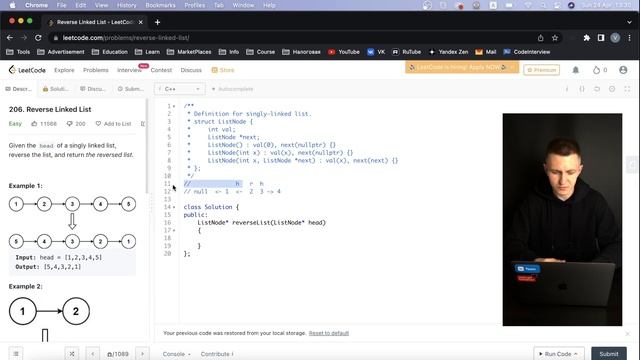
Task: Click the Example 1 linked list diagram
Action: click(x=72, y=223)
